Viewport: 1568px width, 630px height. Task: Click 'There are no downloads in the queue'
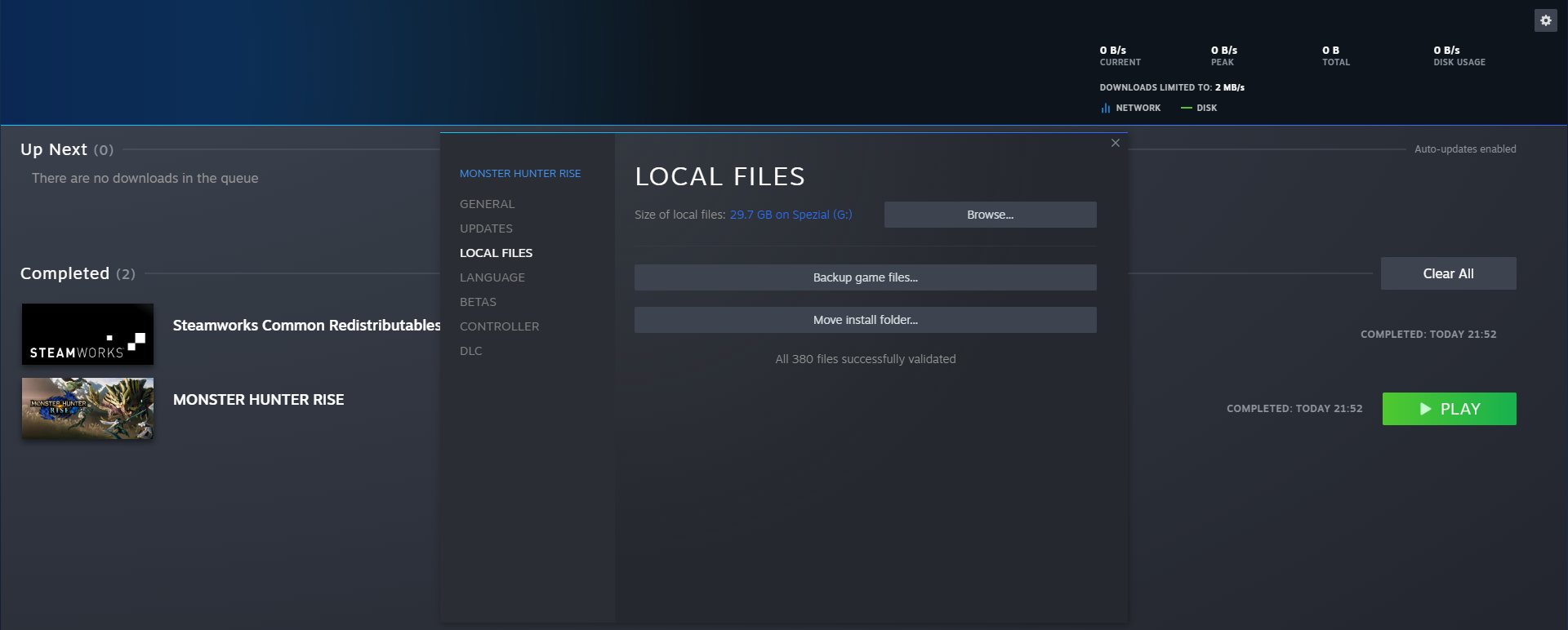click(145, 178)
